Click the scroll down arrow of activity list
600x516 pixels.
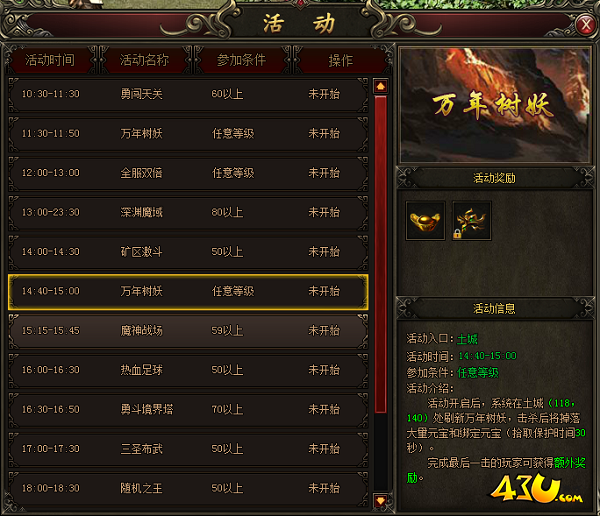click(380, 500)
